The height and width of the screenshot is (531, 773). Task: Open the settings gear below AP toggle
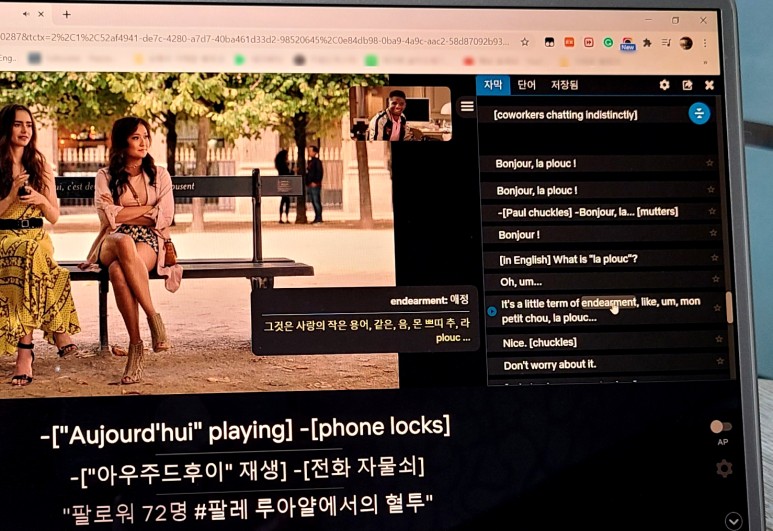coord(724,468)
